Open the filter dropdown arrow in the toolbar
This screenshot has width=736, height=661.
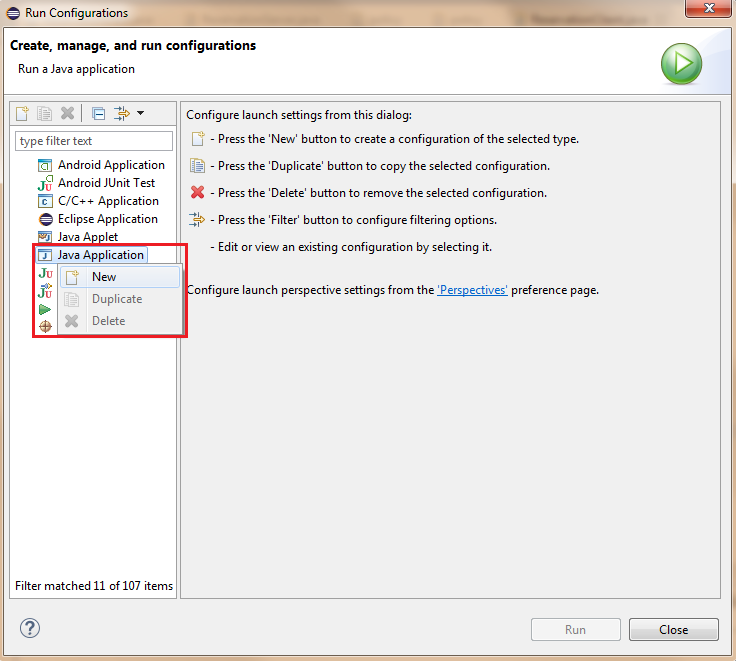point(140,113)
